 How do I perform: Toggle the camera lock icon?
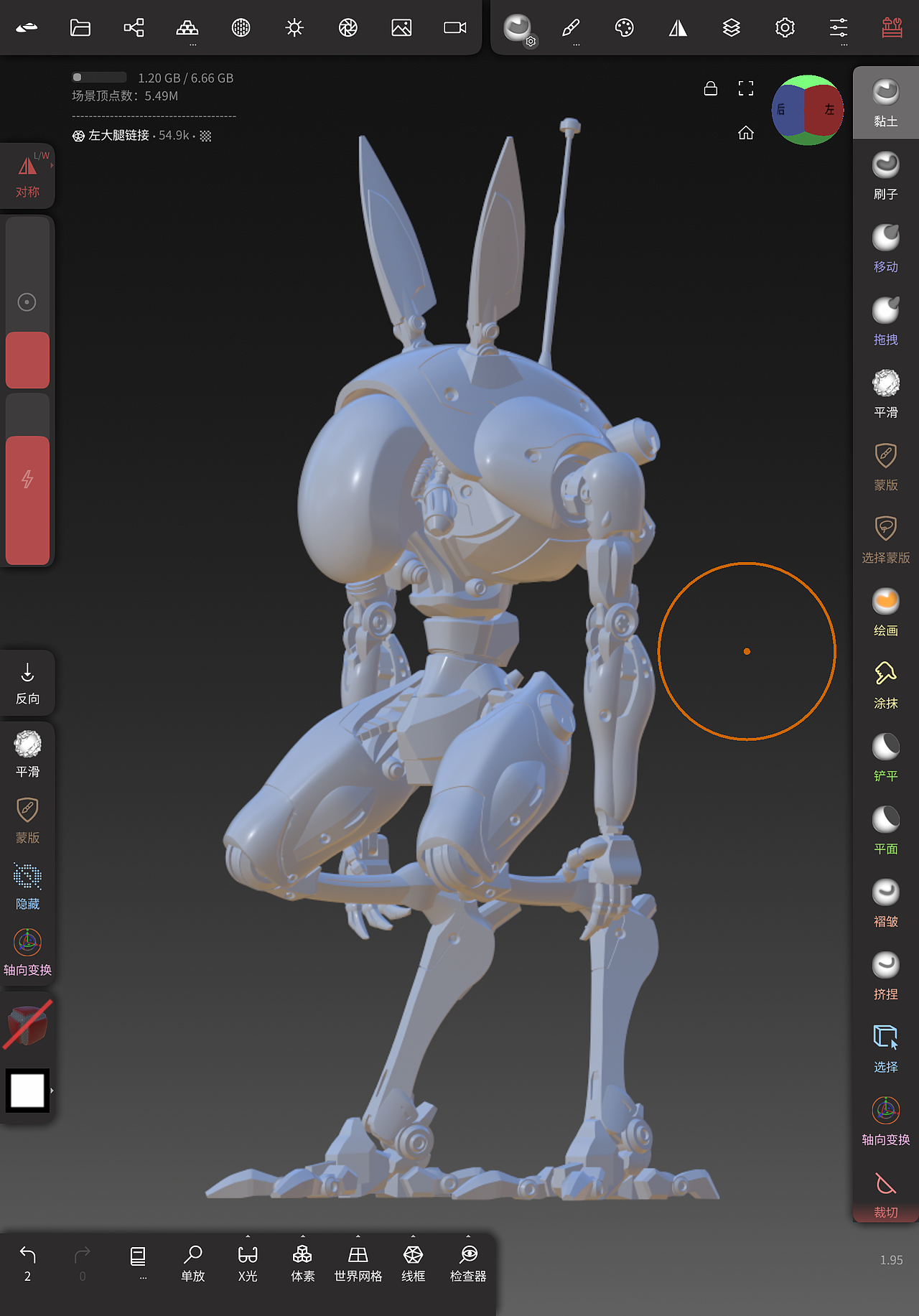pyautogui.click(x=711, y=88)
